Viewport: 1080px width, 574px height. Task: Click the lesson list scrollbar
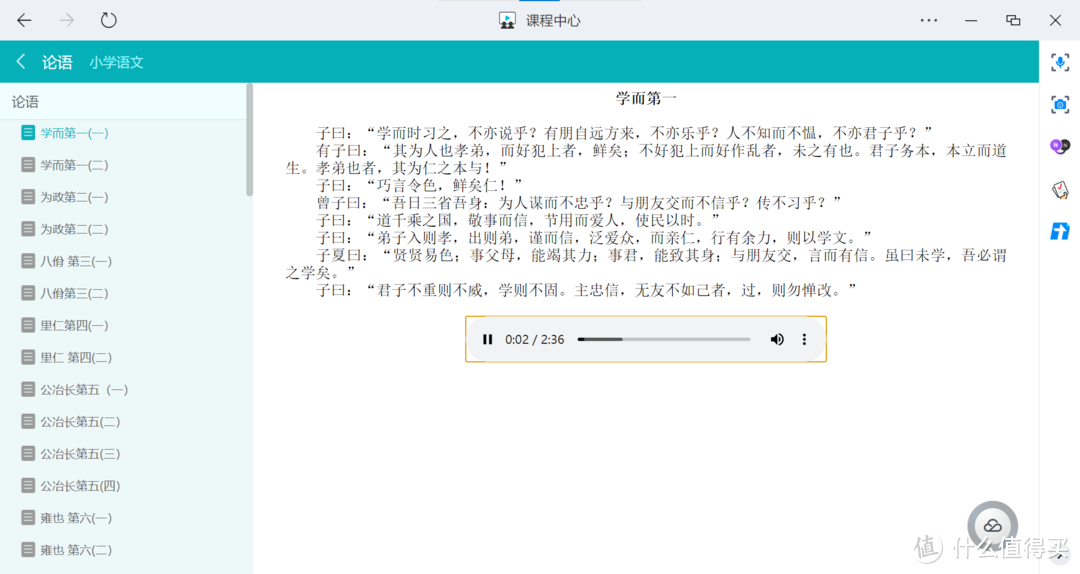[x=249, y=140]
